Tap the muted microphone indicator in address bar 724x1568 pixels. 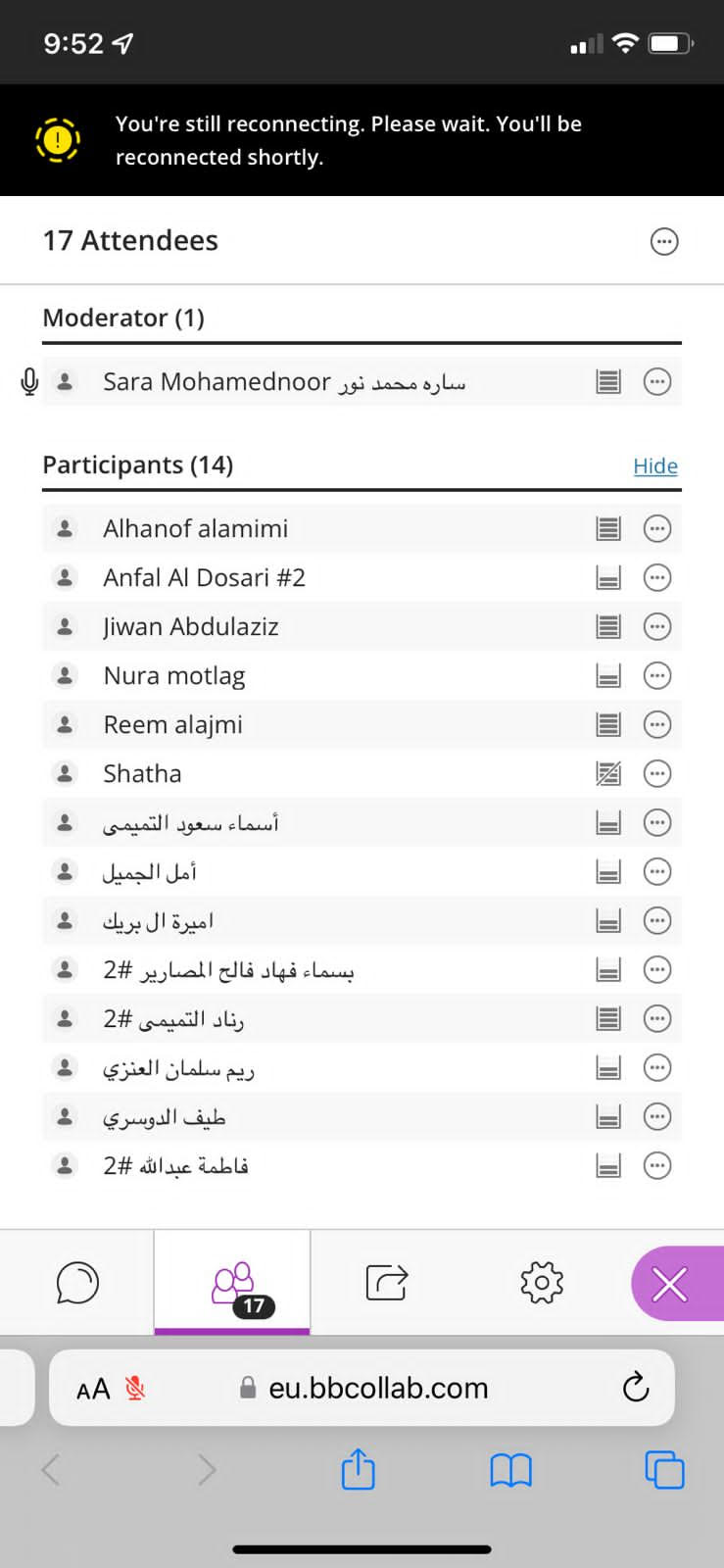tap(135, 1388)
